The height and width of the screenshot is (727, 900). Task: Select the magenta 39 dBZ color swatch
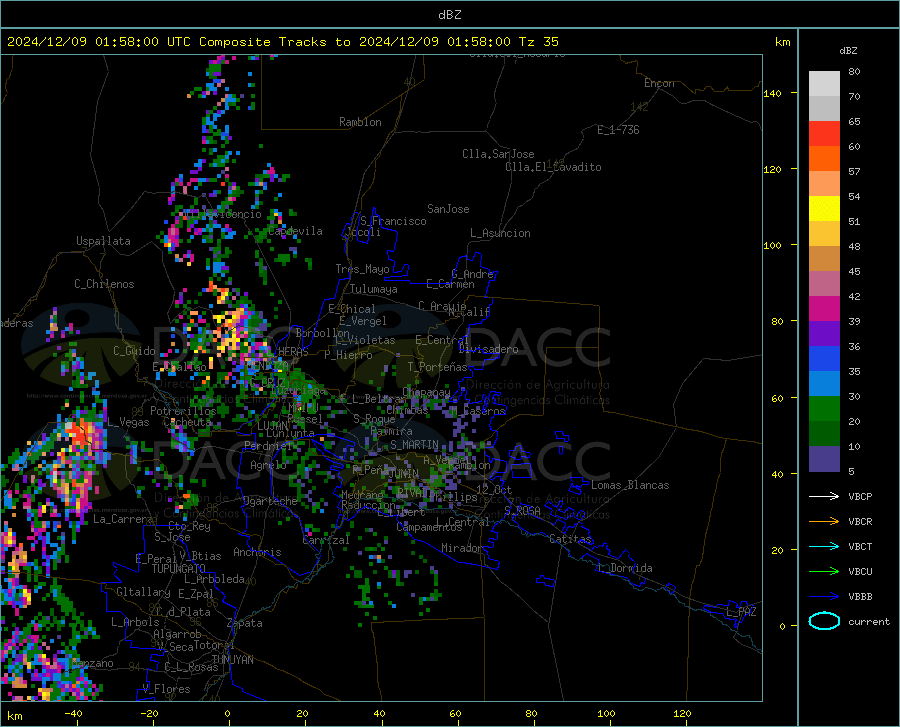[824, 309]
